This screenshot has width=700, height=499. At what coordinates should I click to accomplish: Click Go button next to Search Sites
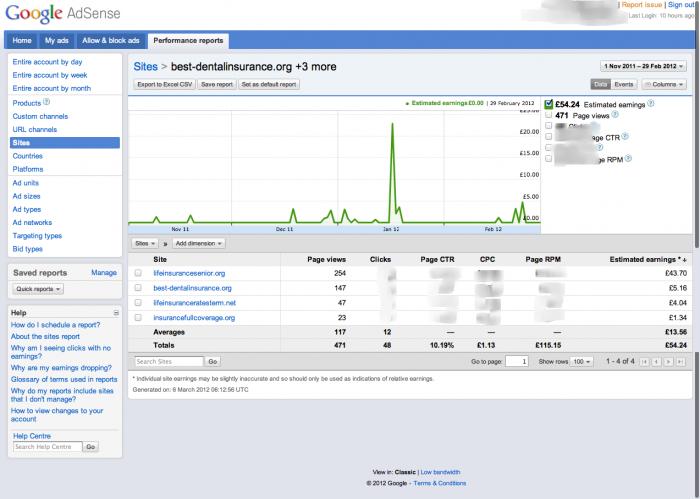[x=212, y=362]
